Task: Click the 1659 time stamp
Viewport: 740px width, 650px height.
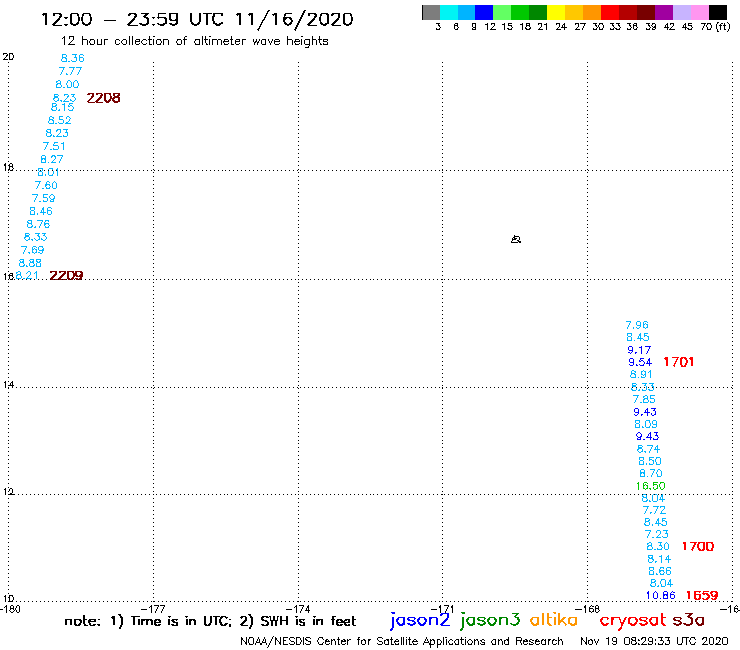Action: click(x=702, y=596)
